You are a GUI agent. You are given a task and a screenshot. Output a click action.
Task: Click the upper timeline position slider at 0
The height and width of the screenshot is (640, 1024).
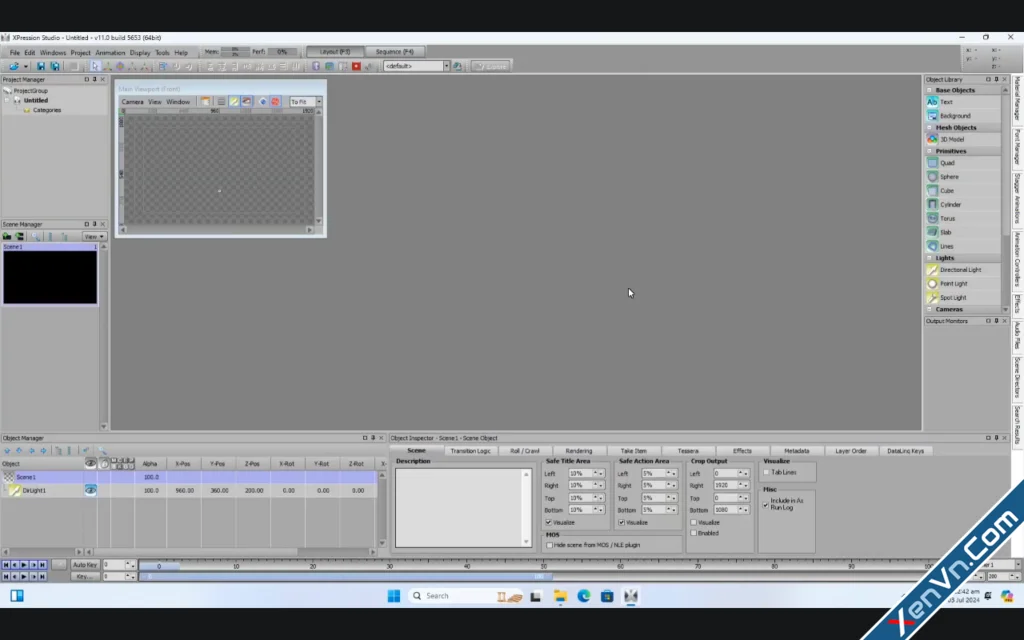pyautogui.click(x=159, y=566)
